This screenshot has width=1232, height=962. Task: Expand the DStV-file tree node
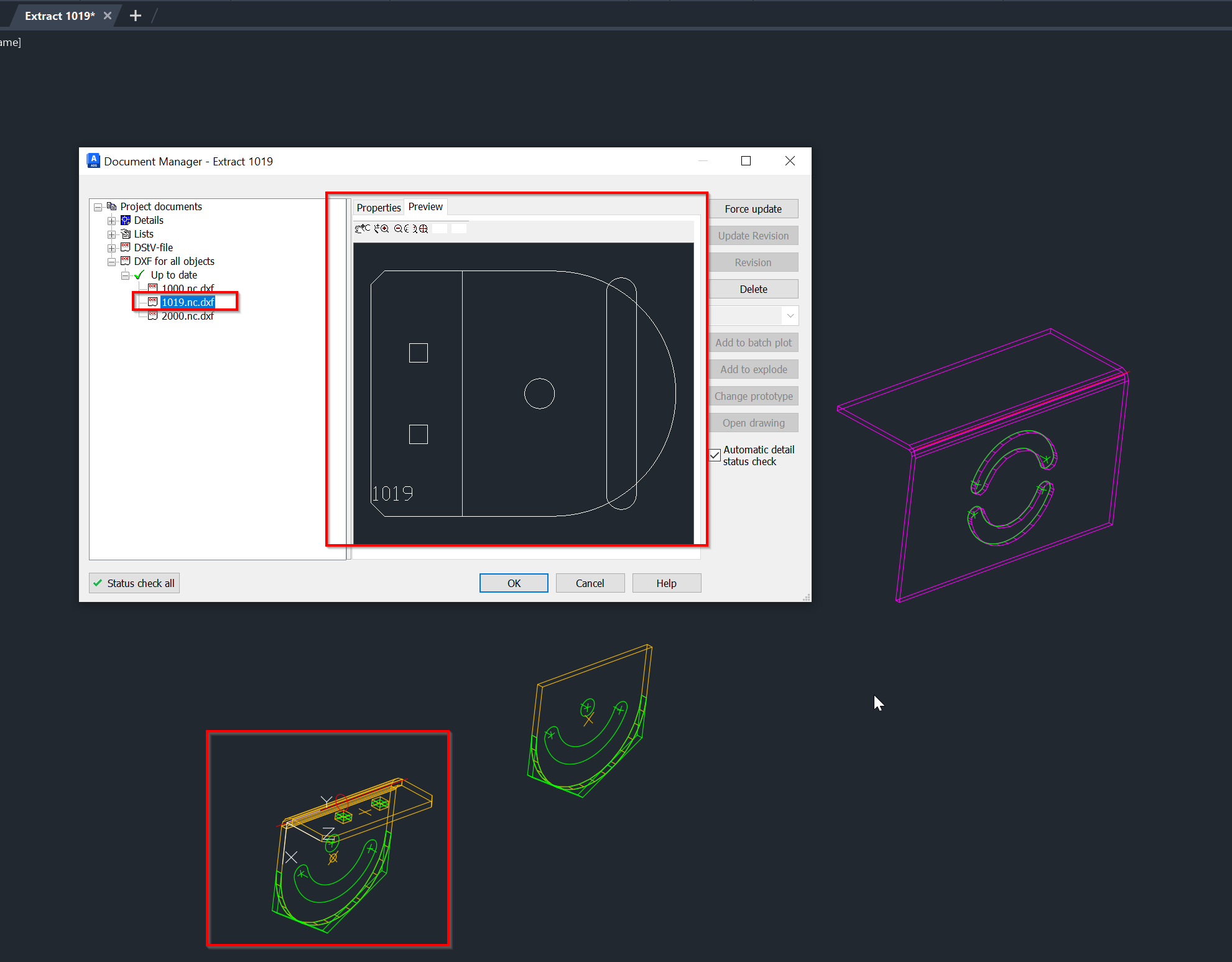(111, 247)
